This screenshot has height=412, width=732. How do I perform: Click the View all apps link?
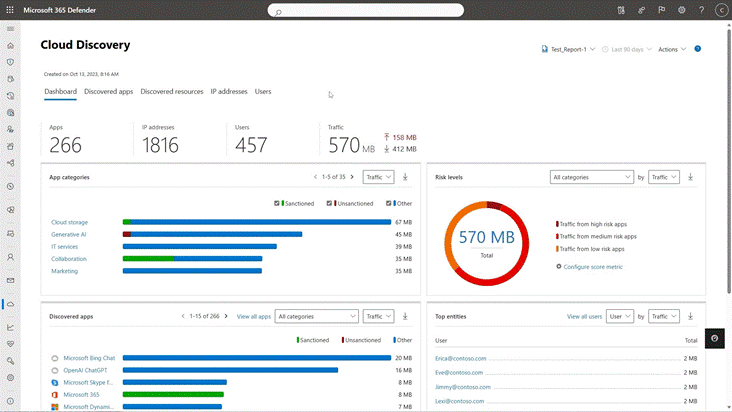pos(253,316)
